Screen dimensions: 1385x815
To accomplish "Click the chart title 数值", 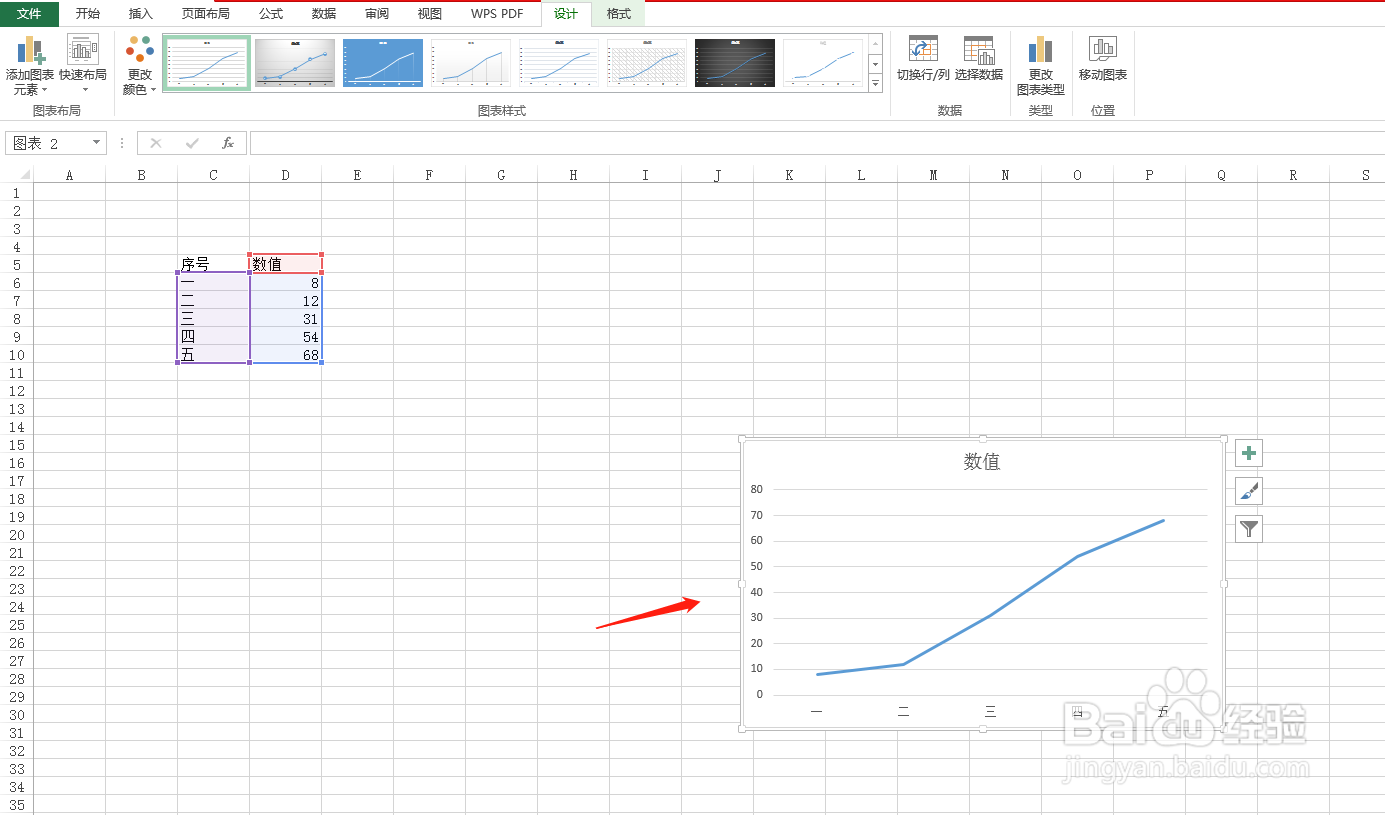I will pyautogui.click(x=982, y=462).
